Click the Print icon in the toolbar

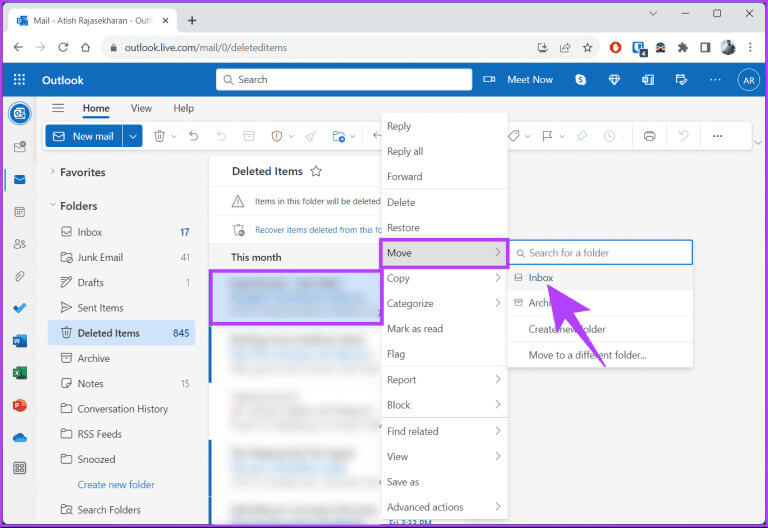pos(649,136)
